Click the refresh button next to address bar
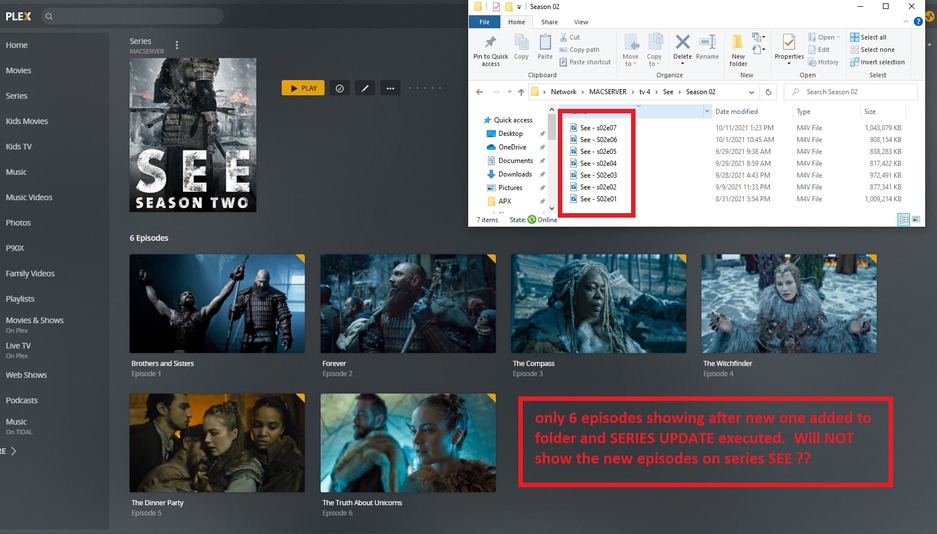The height and width of the screenshot is (534, 937). click(768, 92)
